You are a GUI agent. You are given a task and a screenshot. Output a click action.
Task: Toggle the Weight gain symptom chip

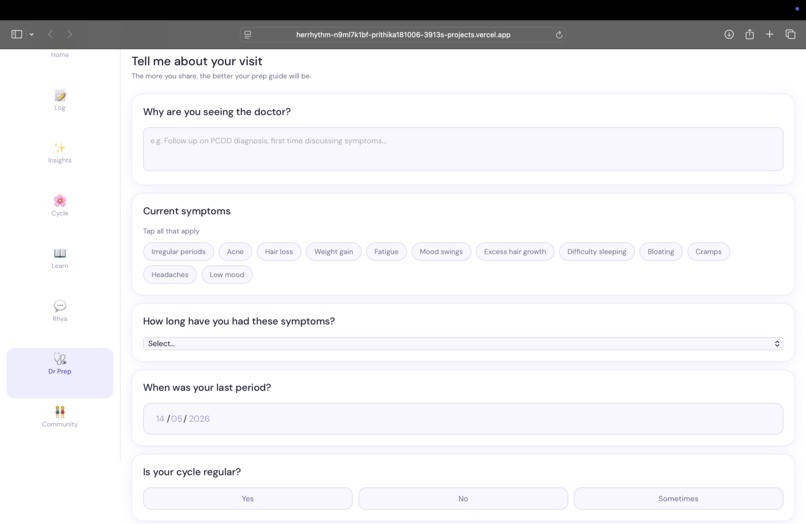(x=334, y=251)
